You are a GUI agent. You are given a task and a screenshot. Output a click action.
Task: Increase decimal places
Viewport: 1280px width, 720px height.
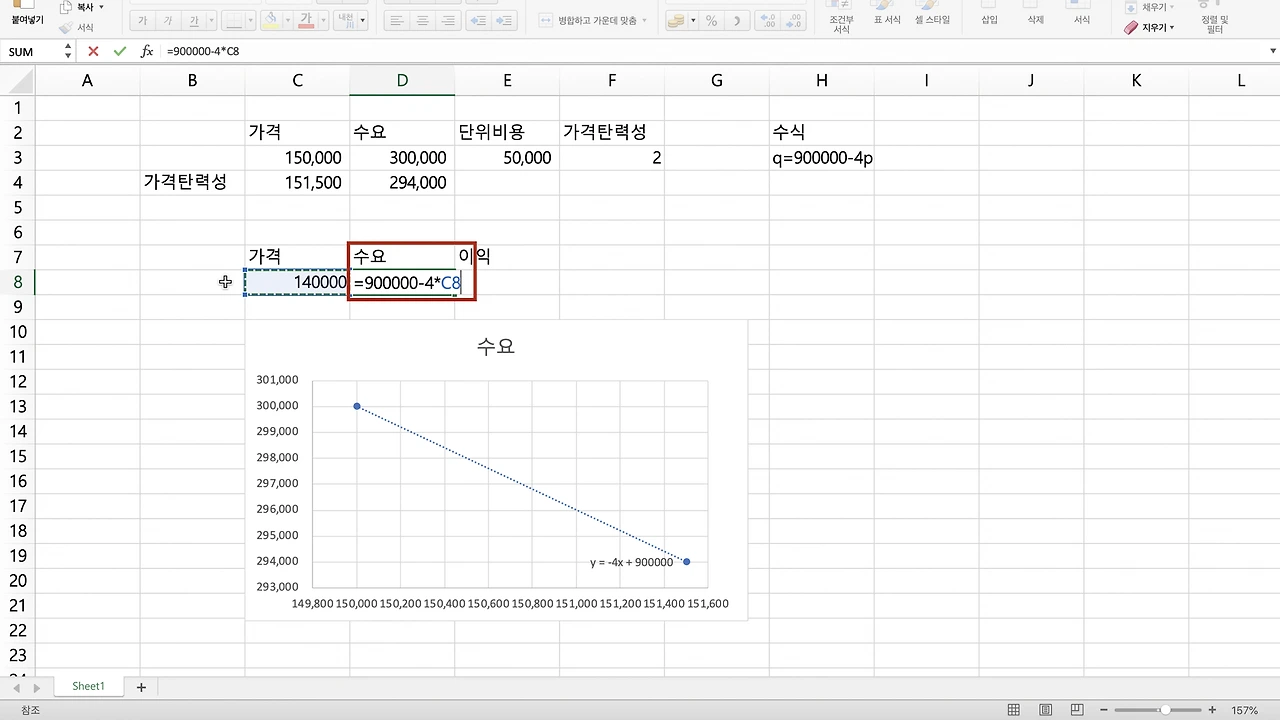[767, 20]
